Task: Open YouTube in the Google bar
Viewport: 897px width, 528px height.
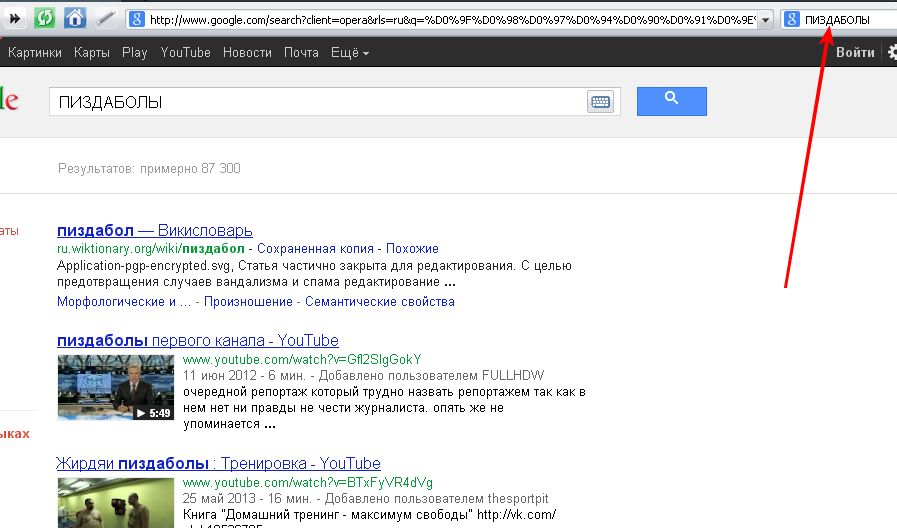Action: click(x=185, y=53)
